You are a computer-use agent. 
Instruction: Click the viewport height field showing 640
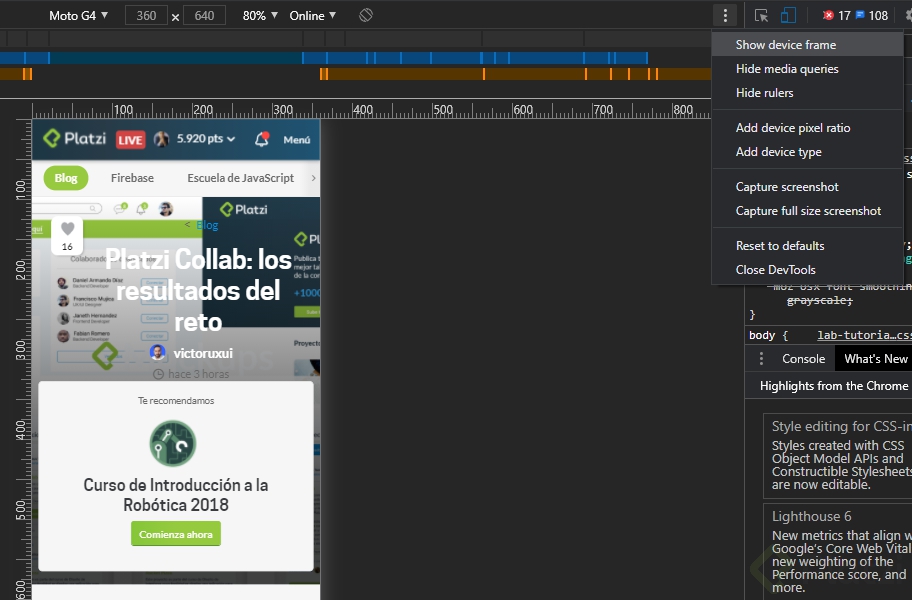click(204, 16)
